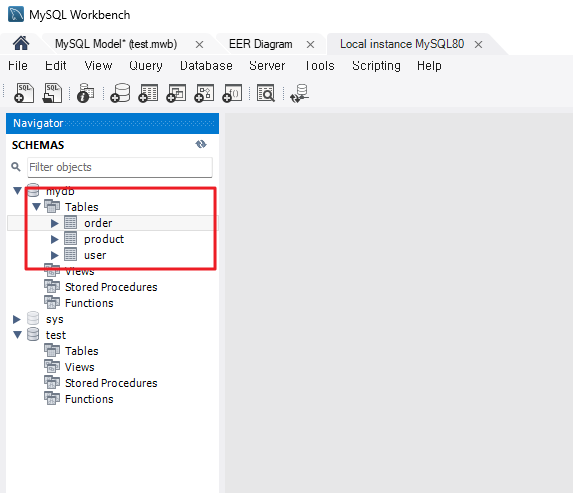The height and width of the screenshot is (493, 573).
Task: Create a new view icon
Action: coord(176,93)
